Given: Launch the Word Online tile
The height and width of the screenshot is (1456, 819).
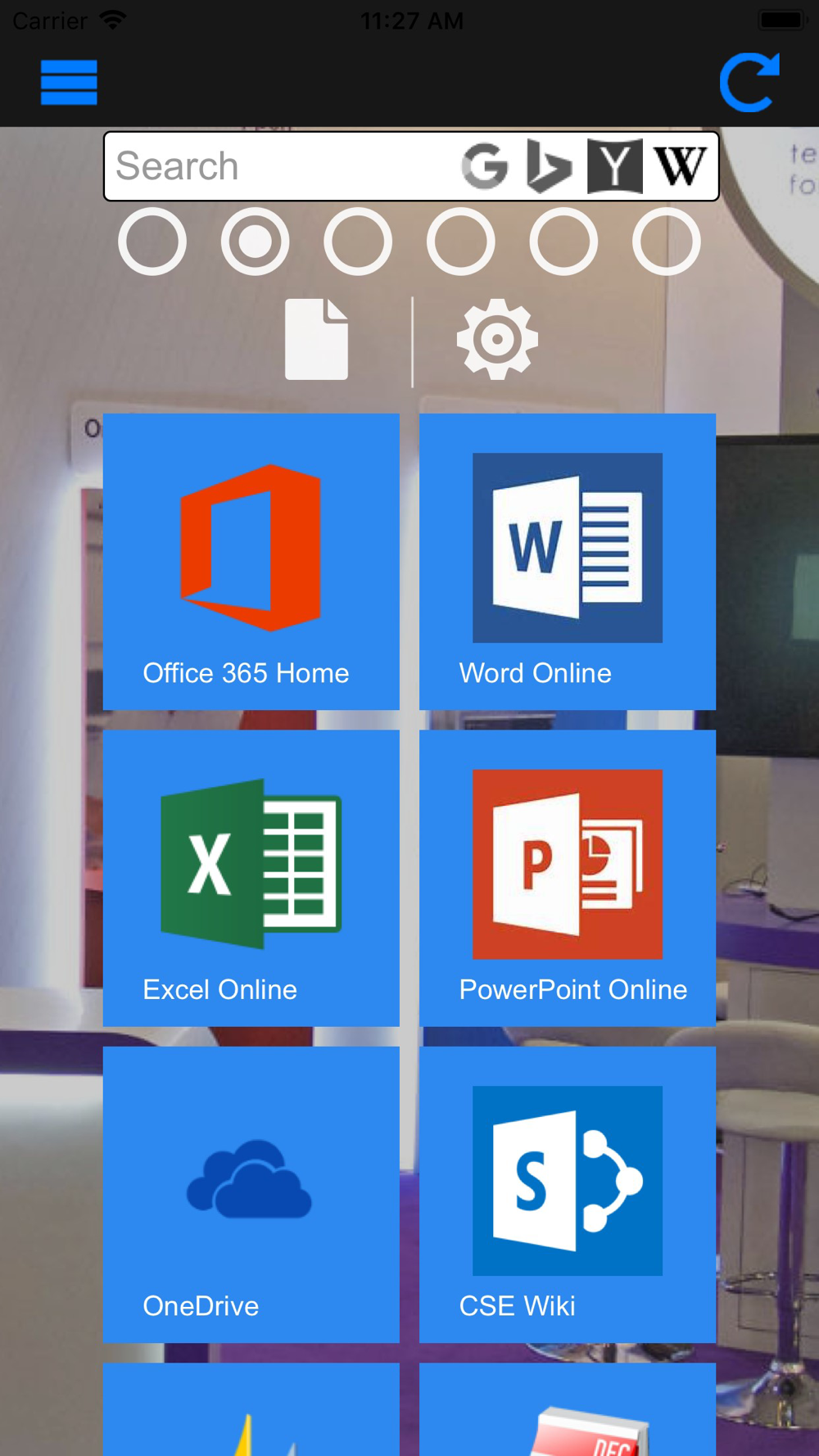Looking at the screenshot, I should [568, 562].
